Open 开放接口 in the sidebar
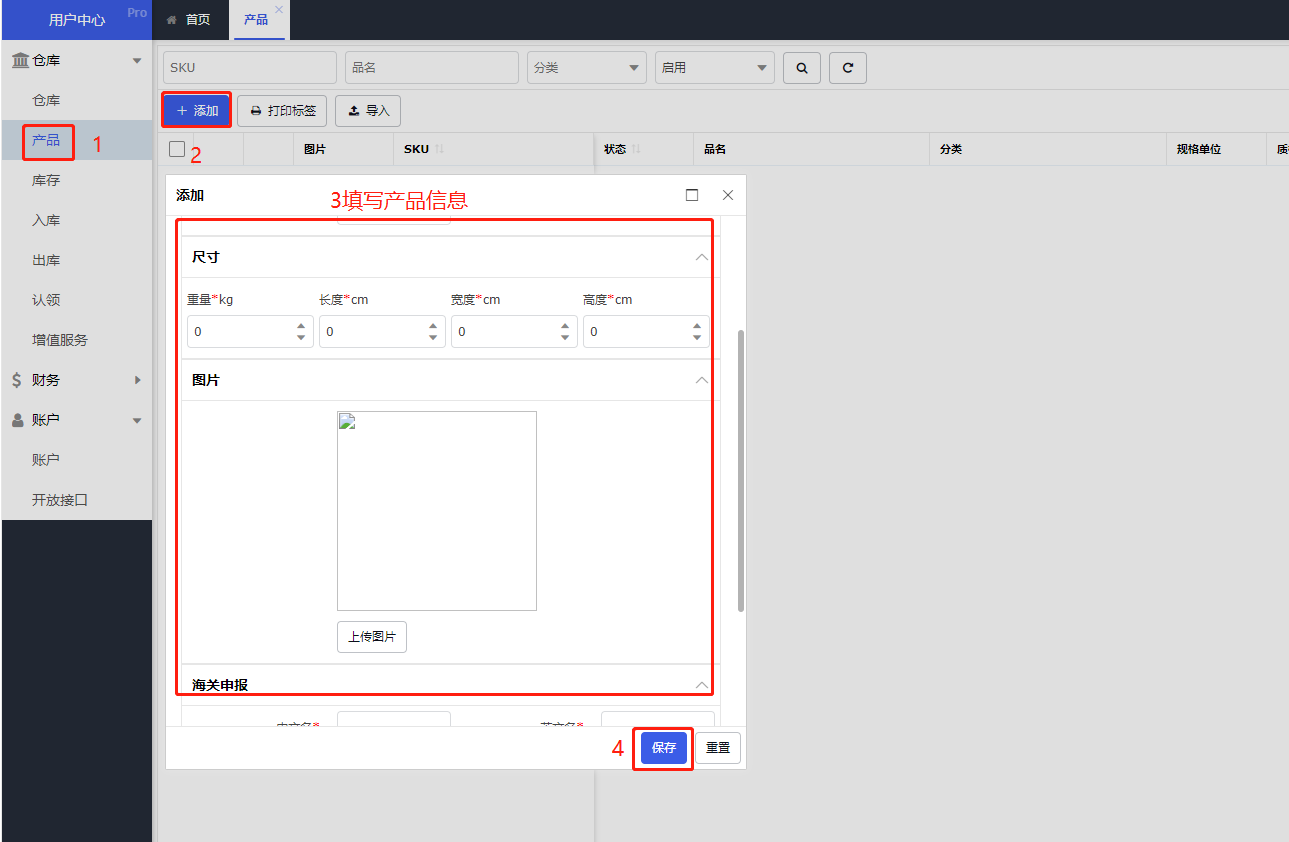This screenshot has height=842, width=1289. 77,500
